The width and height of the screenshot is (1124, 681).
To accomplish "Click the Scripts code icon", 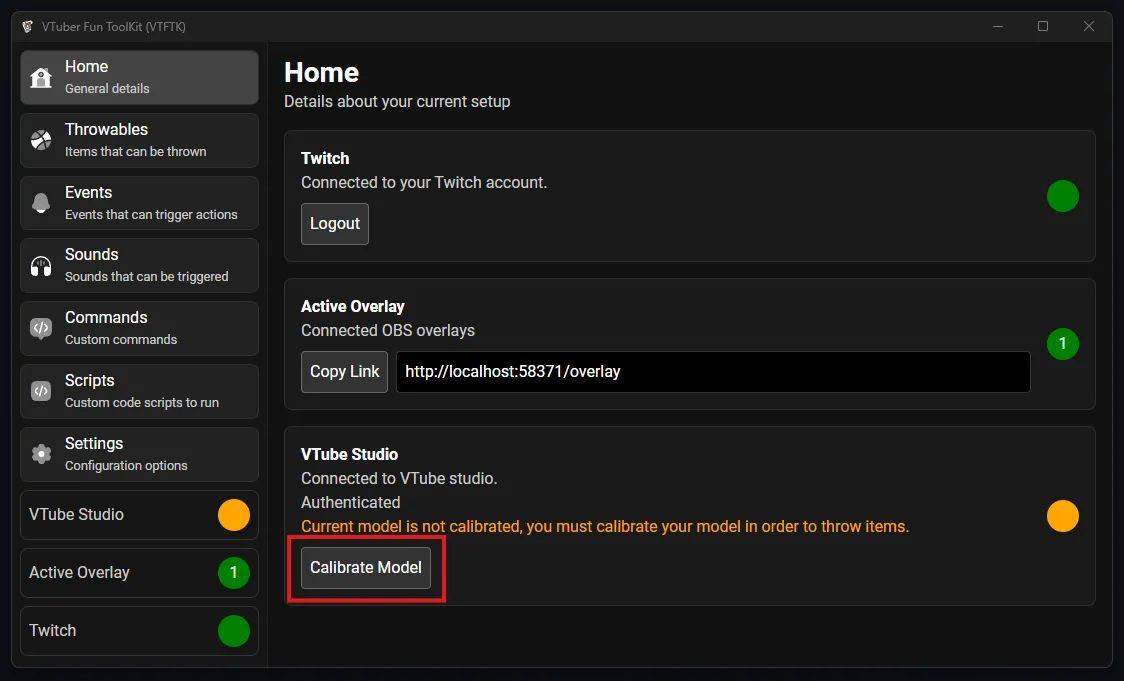I will 41,391.
